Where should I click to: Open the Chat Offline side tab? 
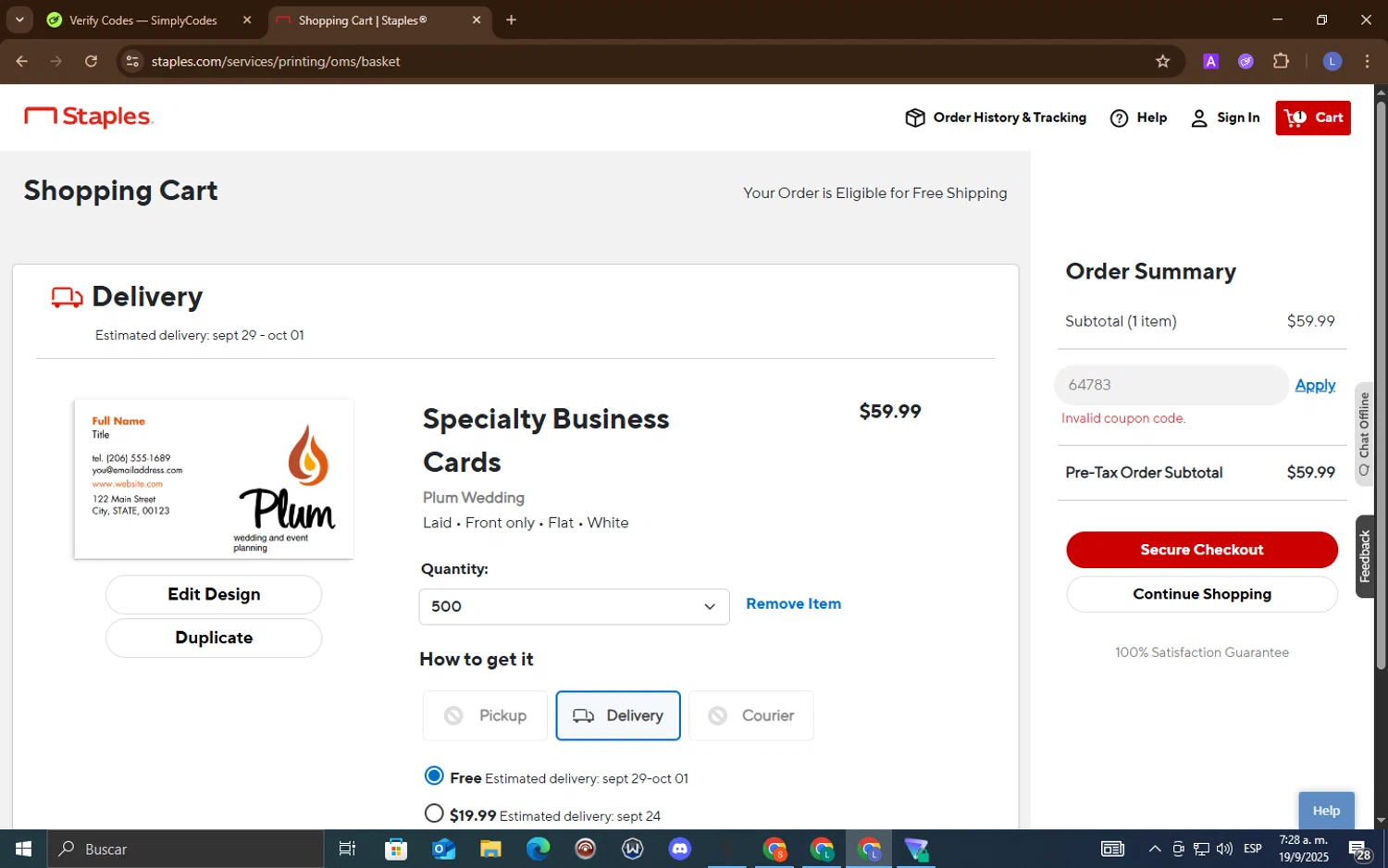[x=1364, y=434]
